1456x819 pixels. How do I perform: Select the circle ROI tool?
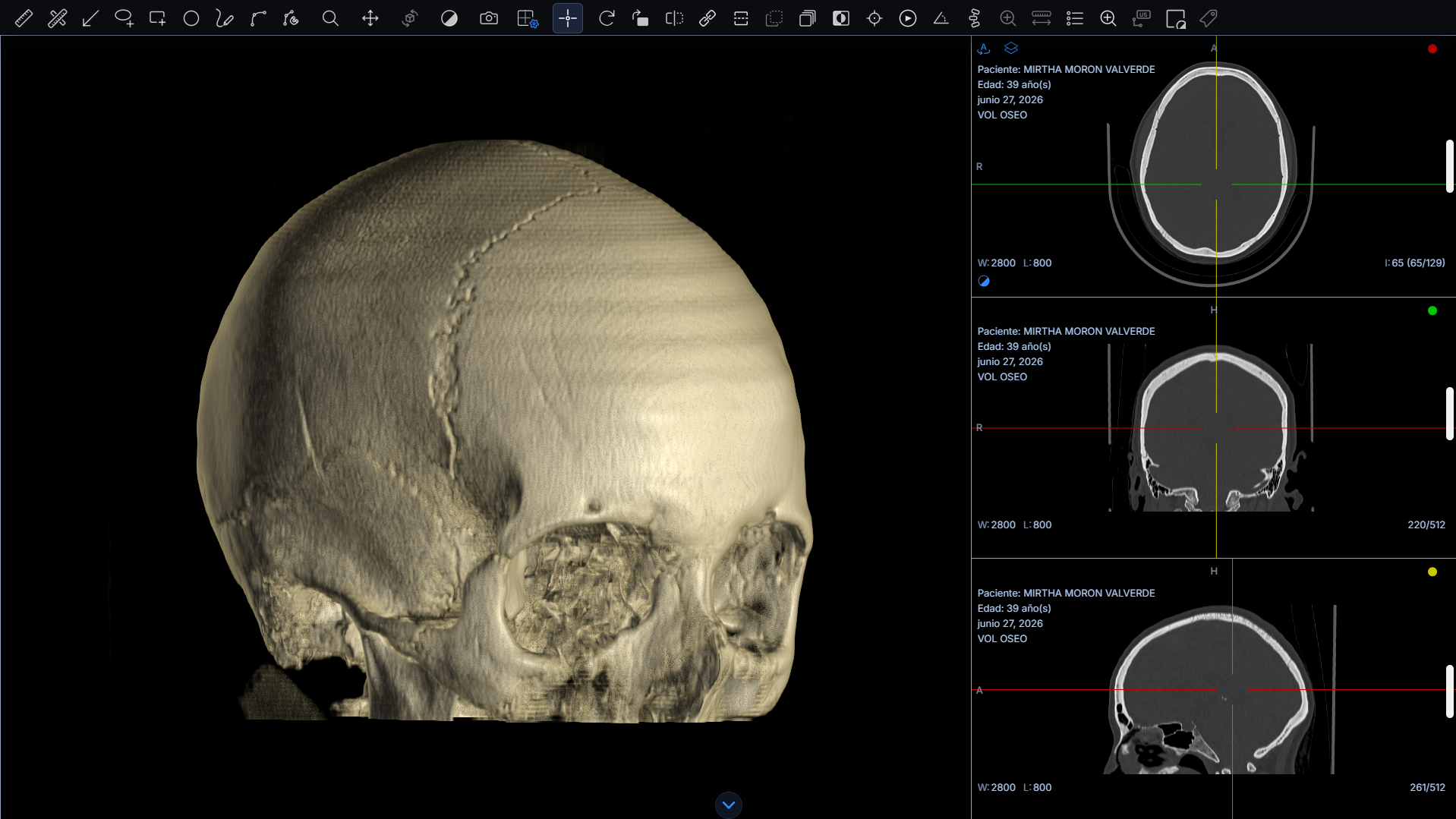(x=191, y=18)
